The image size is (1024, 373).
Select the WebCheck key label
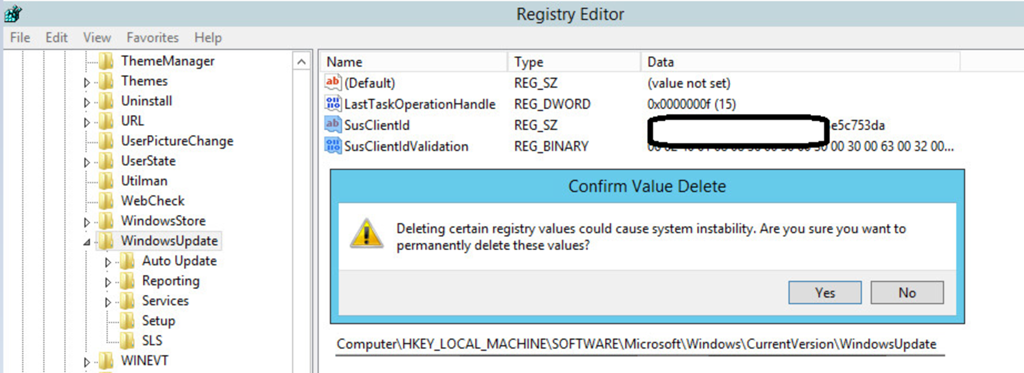coord(152,201)
